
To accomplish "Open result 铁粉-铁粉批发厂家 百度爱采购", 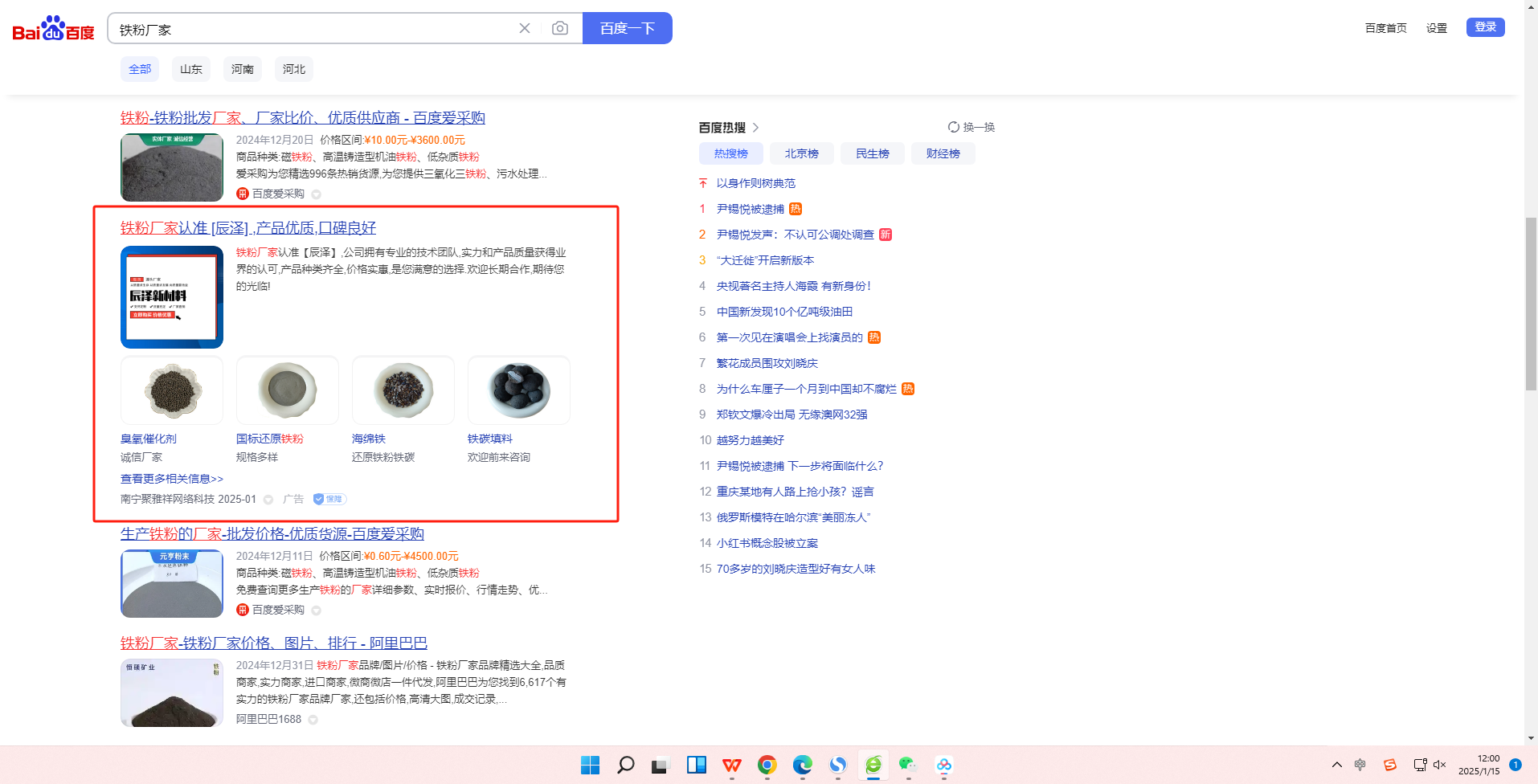I will (x=303, y=118).
